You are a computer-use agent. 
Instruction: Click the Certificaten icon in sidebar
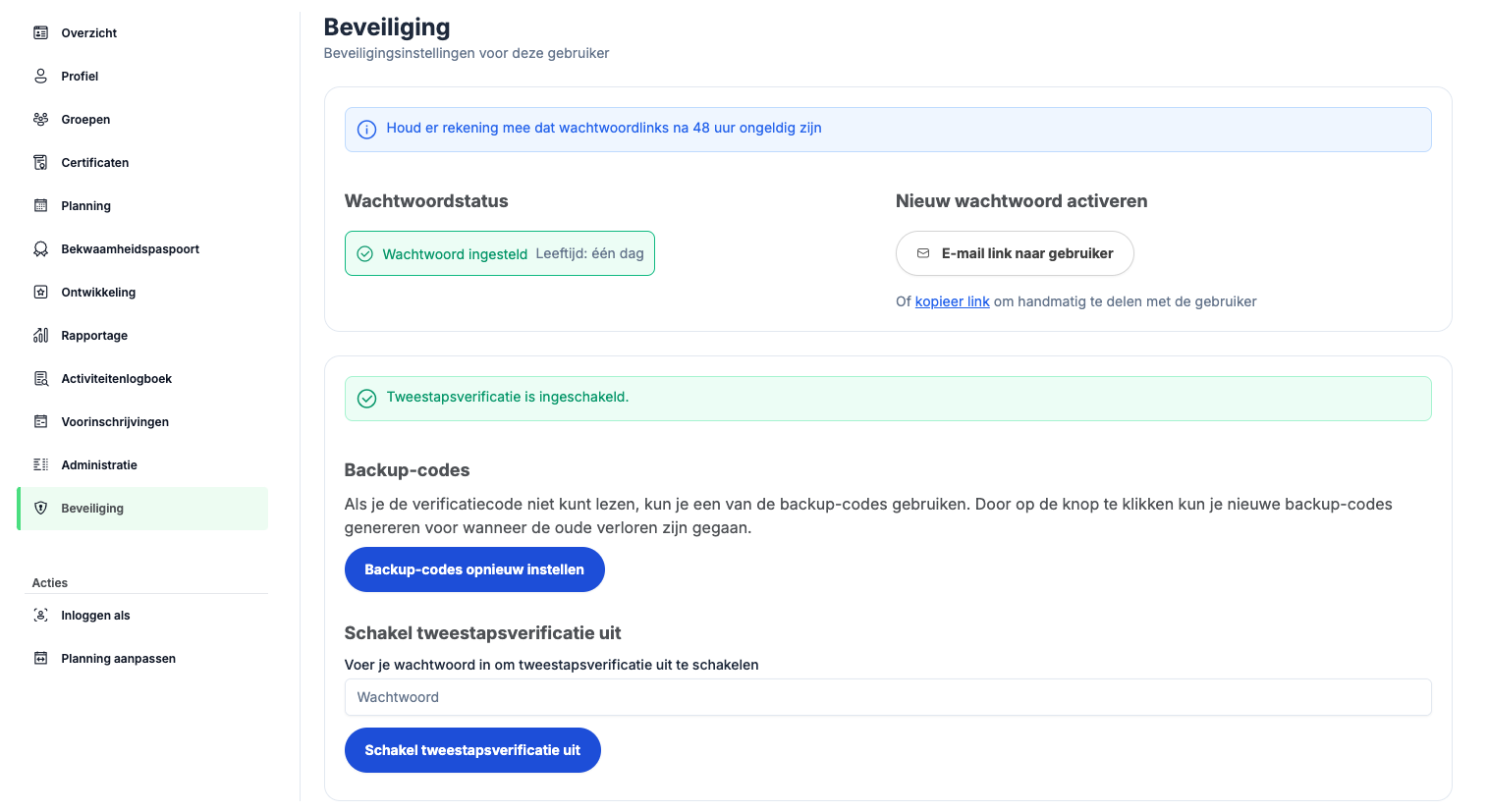tap(40, 163)
